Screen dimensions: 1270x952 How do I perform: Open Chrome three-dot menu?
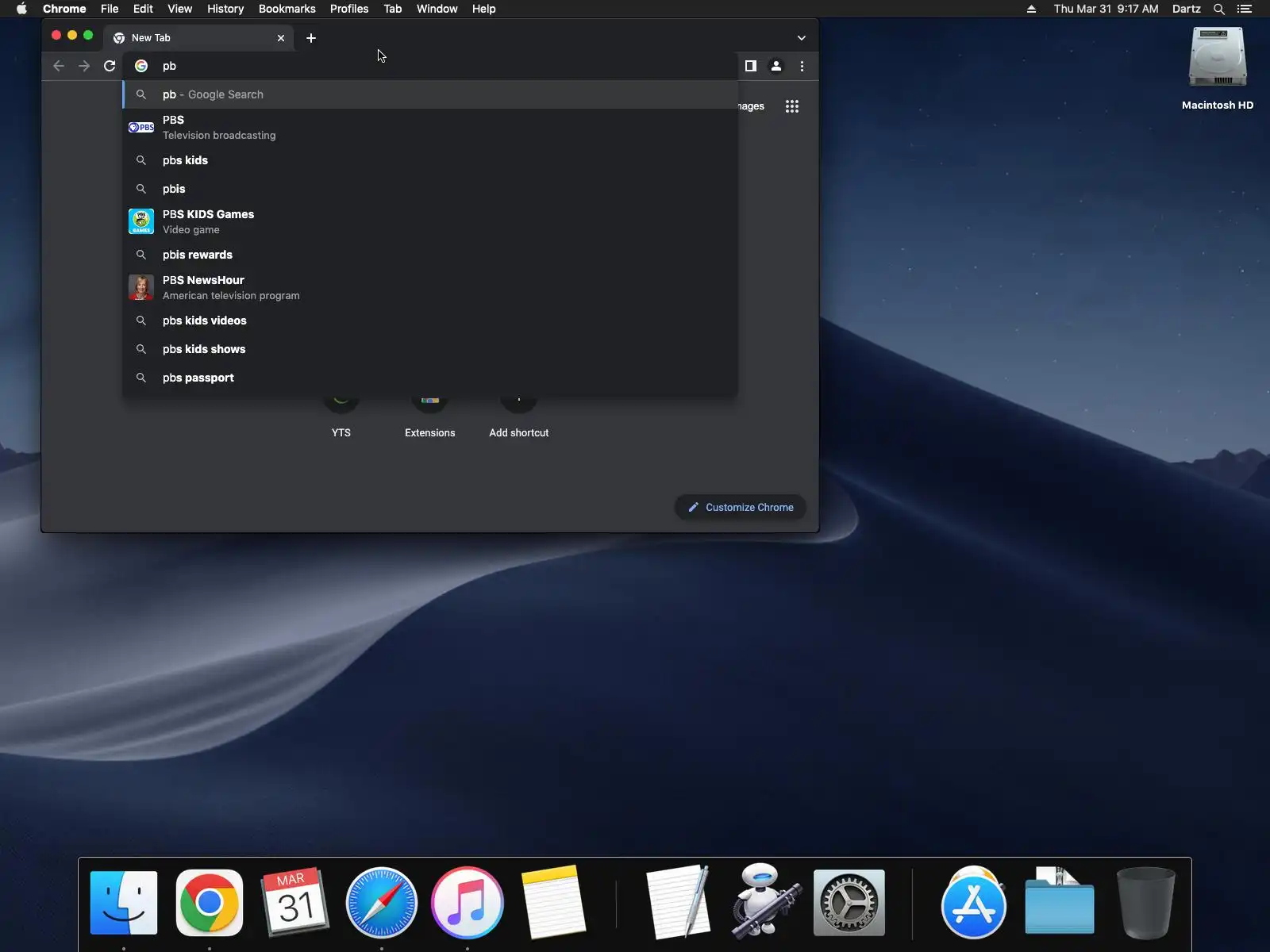pos(802,66)
